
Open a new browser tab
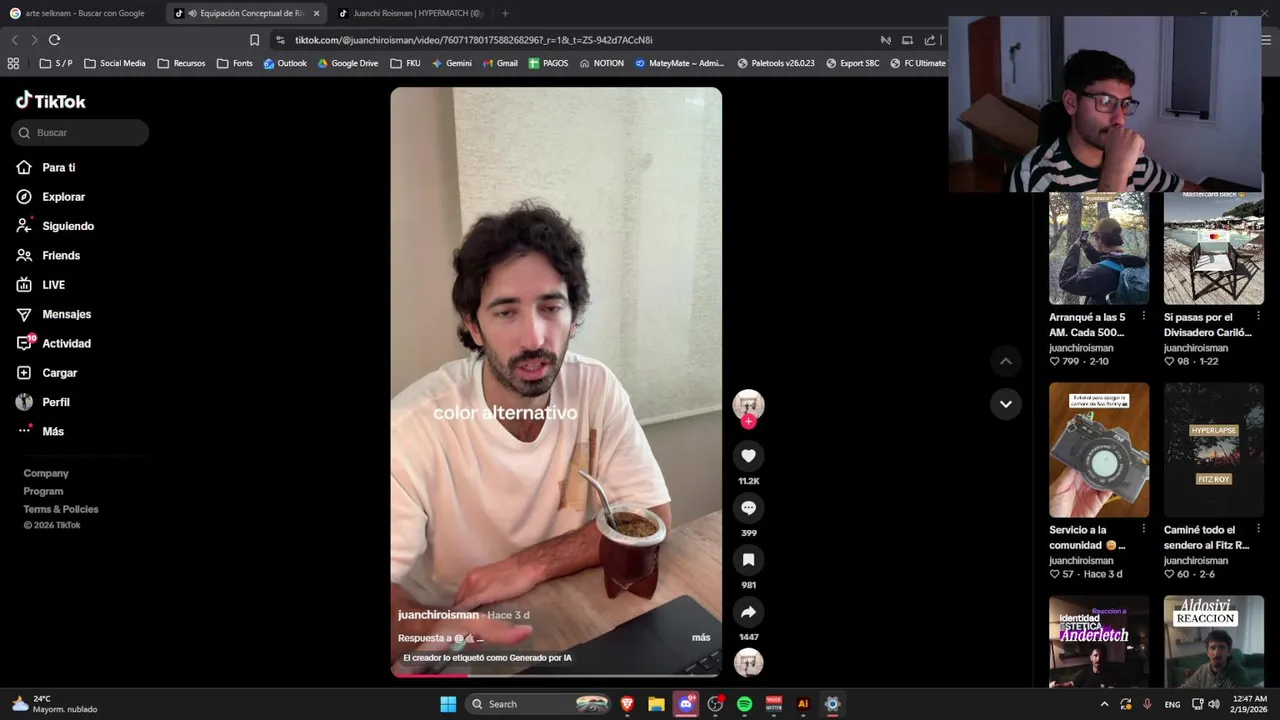coord(505,13)
